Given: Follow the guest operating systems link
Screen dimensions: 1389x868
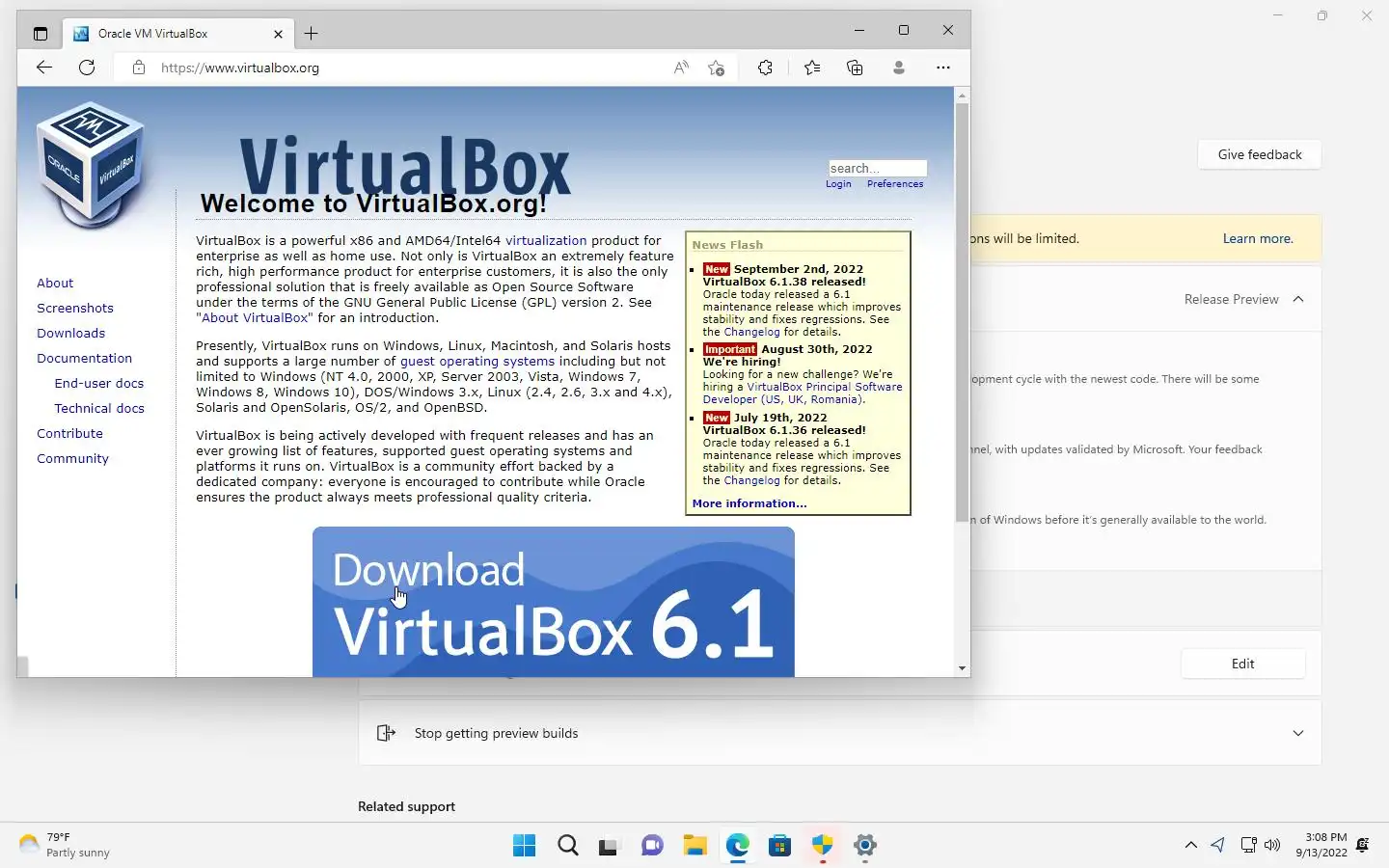Looking at the screenshot, I should (477, 361).
